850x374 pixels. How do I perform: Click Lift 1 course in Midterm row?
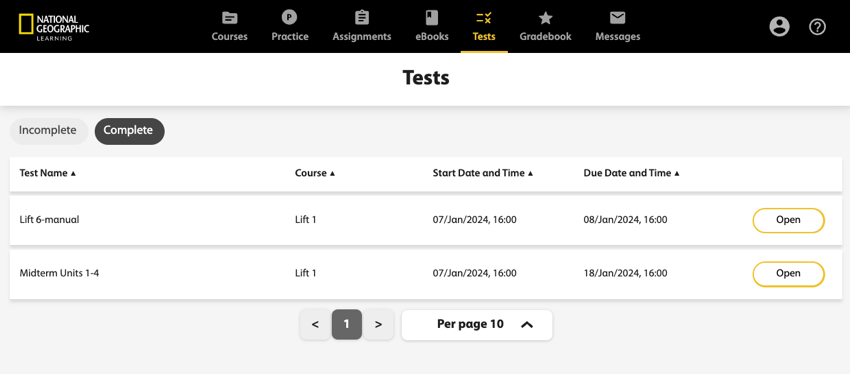click(305, 273)
